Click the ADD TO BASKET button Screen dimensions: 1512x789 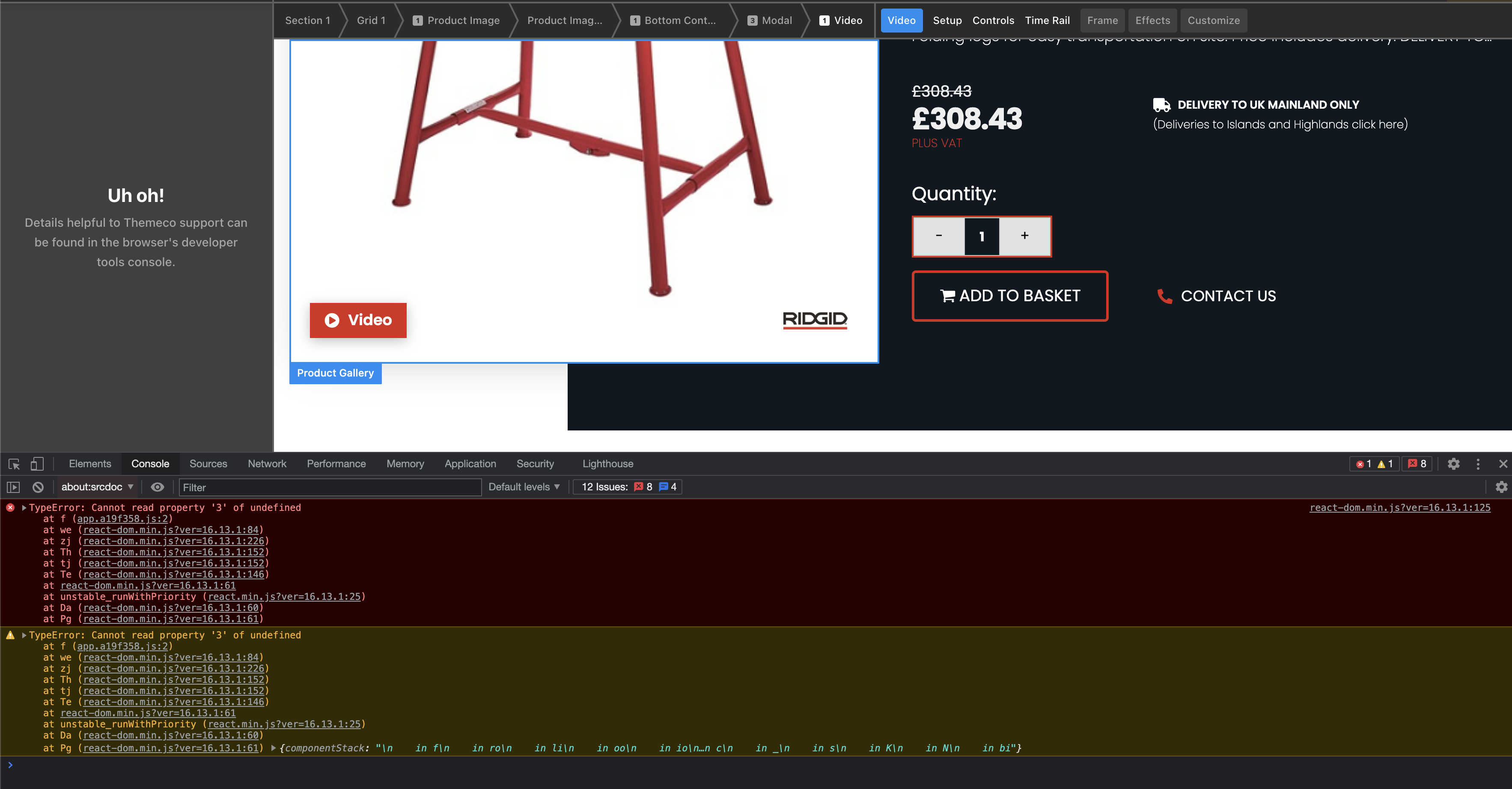[1009, 296]
